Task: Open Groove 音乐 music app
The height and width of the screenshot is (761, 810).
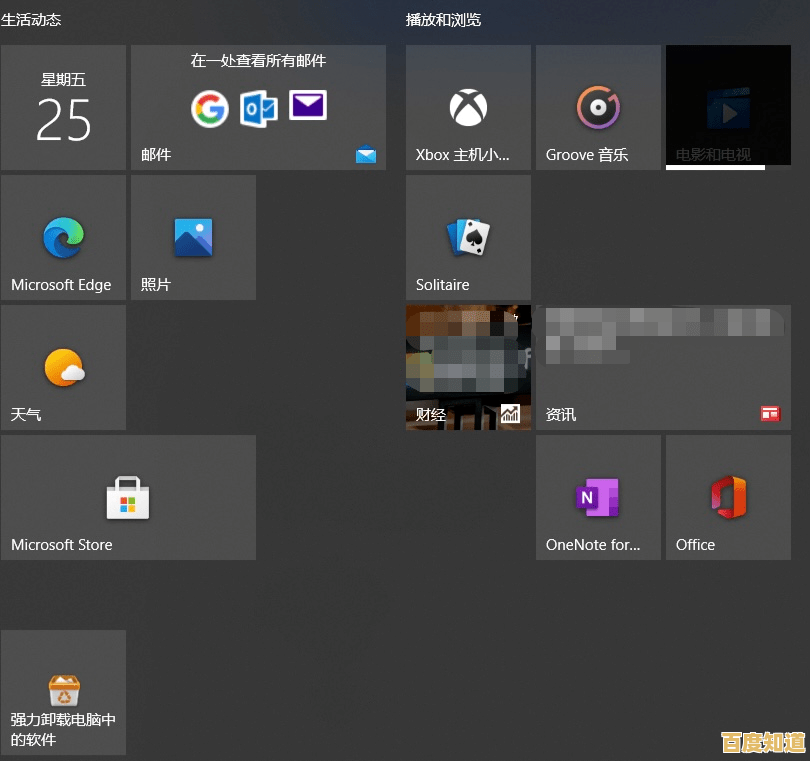Action: (598, 108)
